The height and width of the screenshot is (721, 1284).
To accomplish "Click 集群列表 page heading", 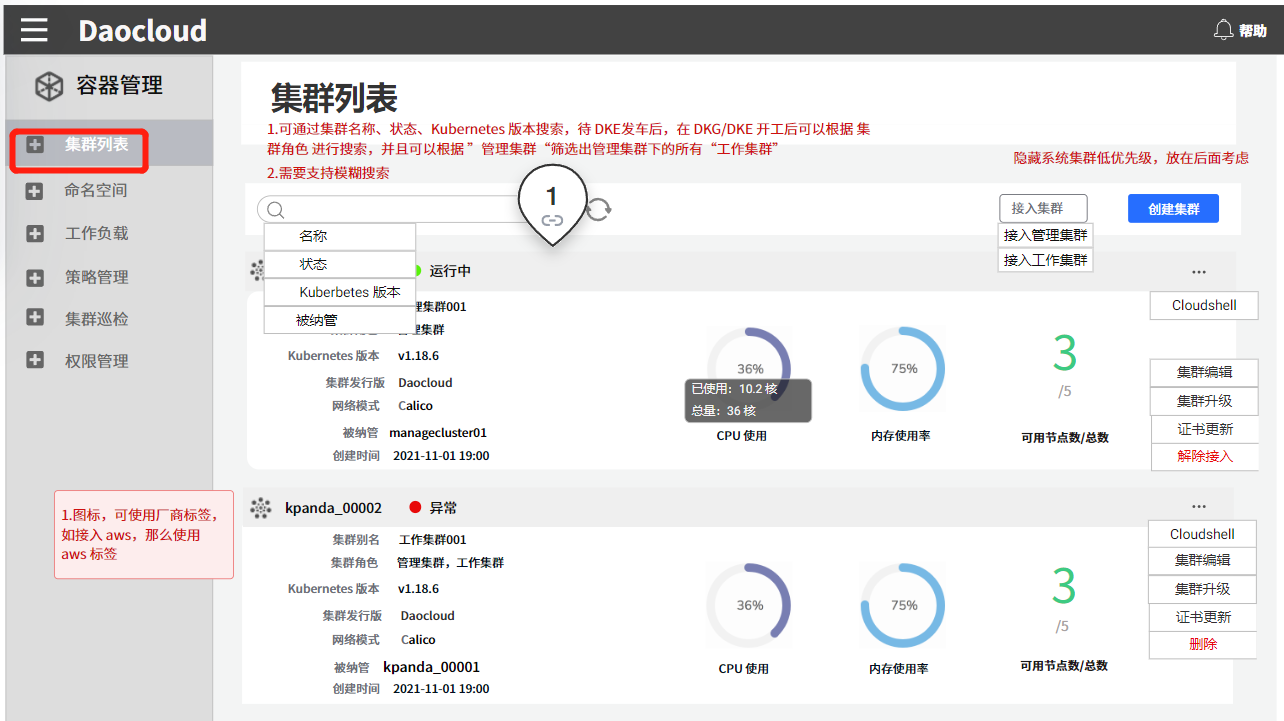I will click(x=334, y=98).
